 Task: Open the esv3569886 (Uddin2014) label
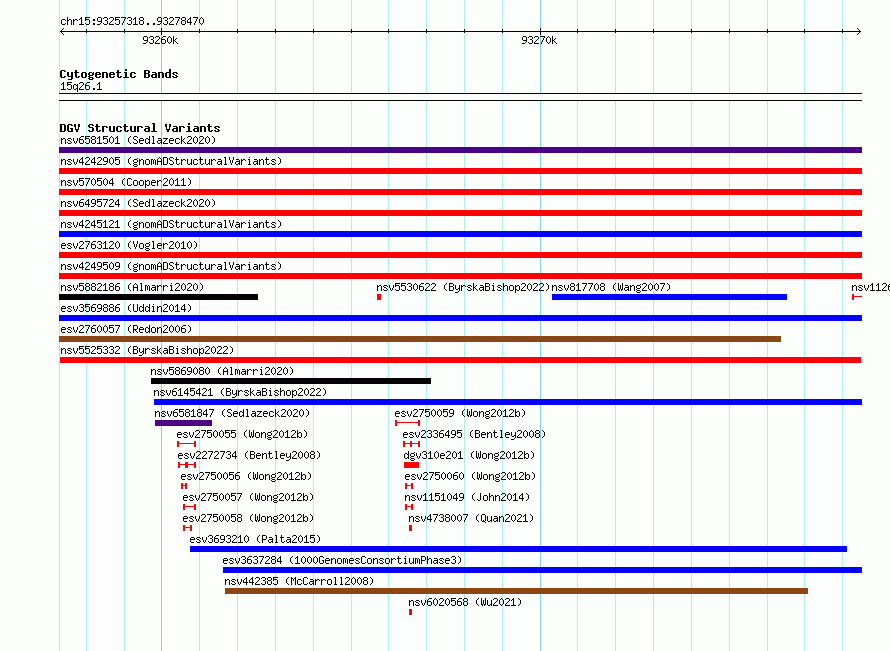(126, 308)
